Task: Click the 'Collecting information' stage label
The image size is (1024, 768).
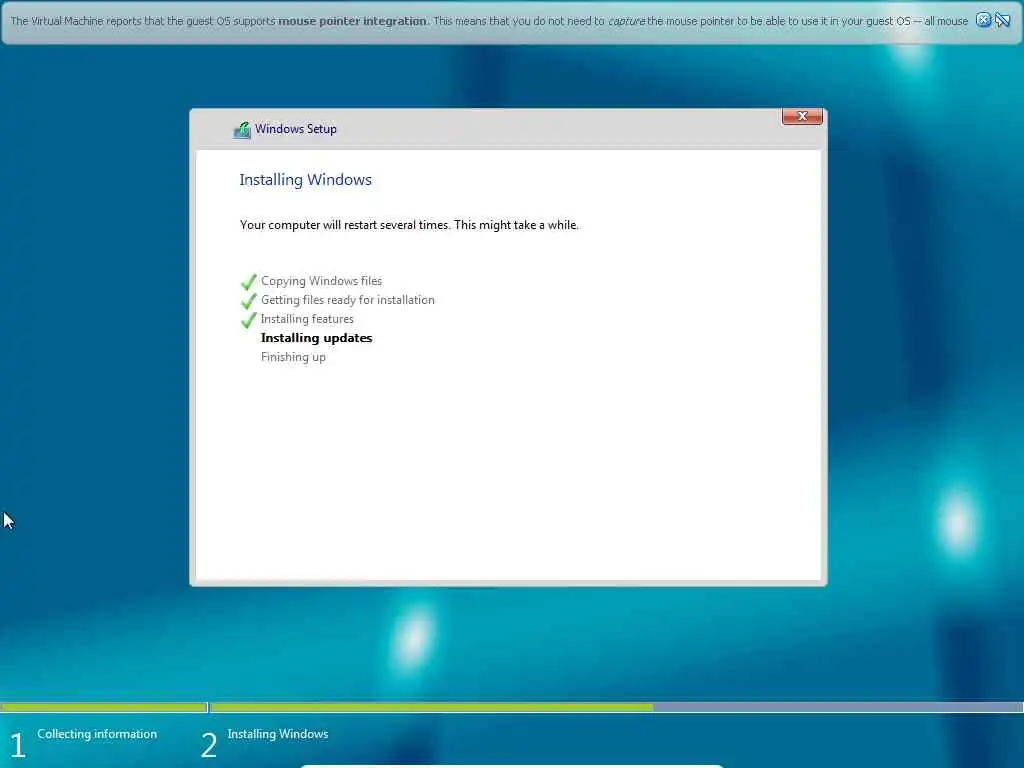Action: tap(97, 734)
